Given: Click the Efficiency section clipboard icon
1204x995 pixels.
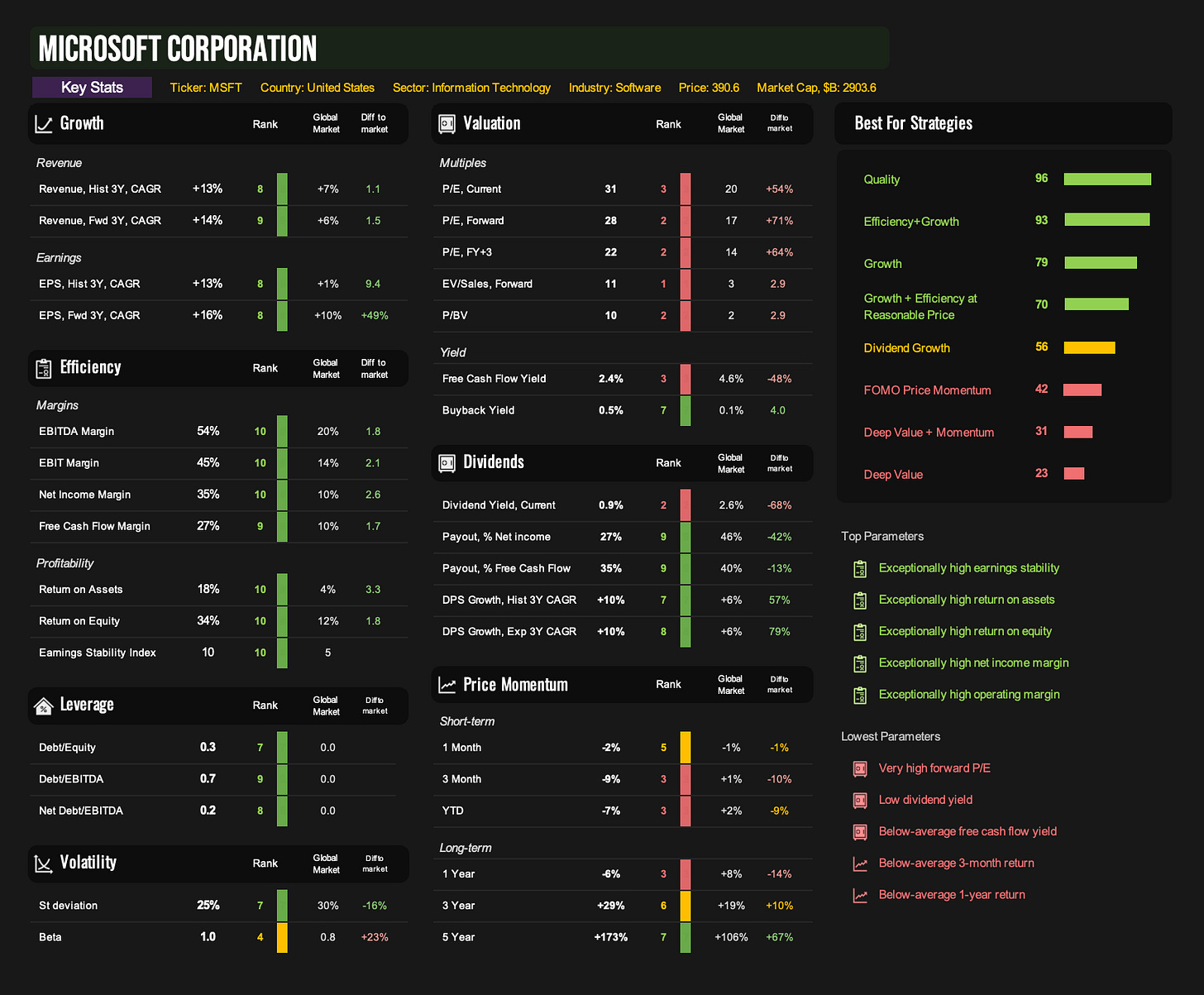Looking at the screenshot, I should tap(44, 369).
